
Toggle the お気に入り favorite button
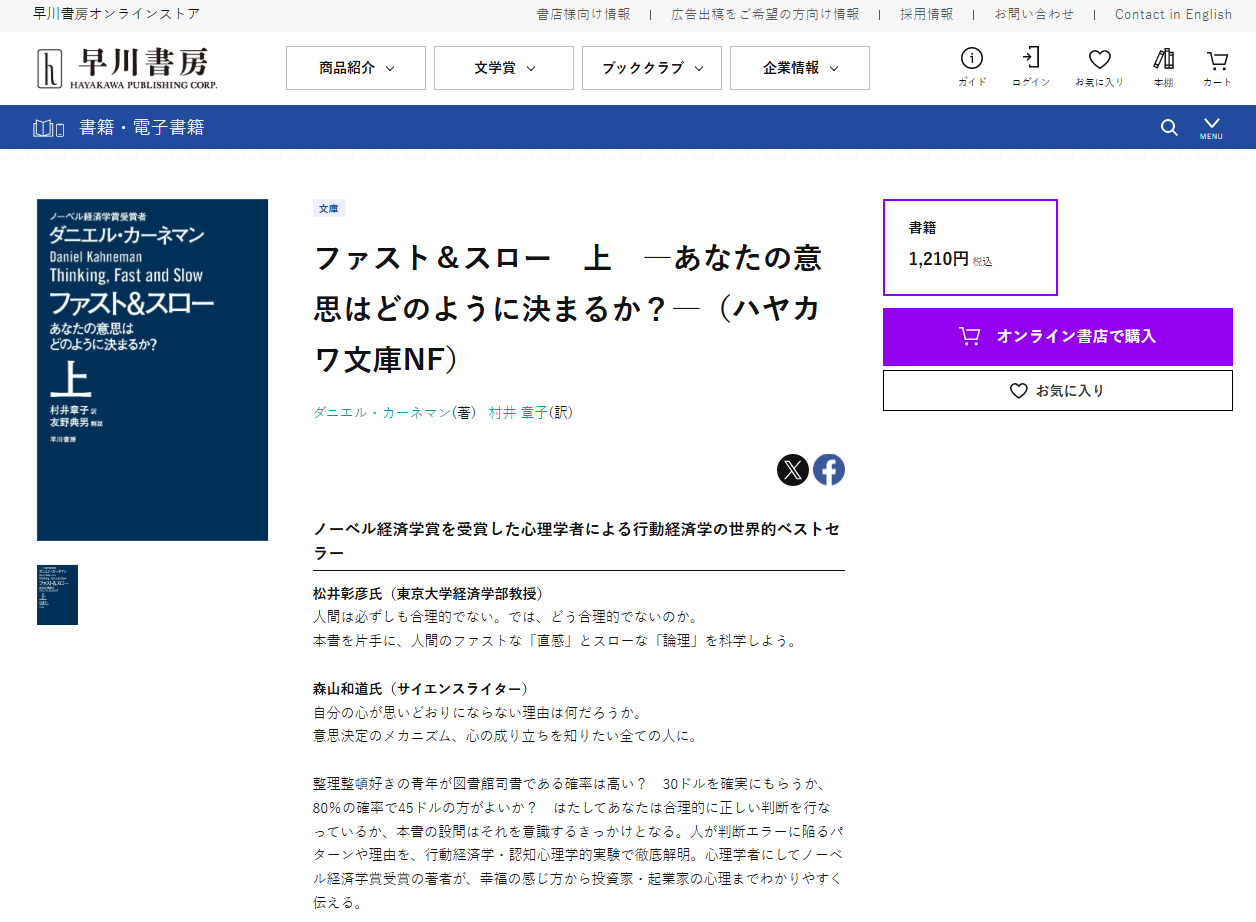click(1058, 391)
